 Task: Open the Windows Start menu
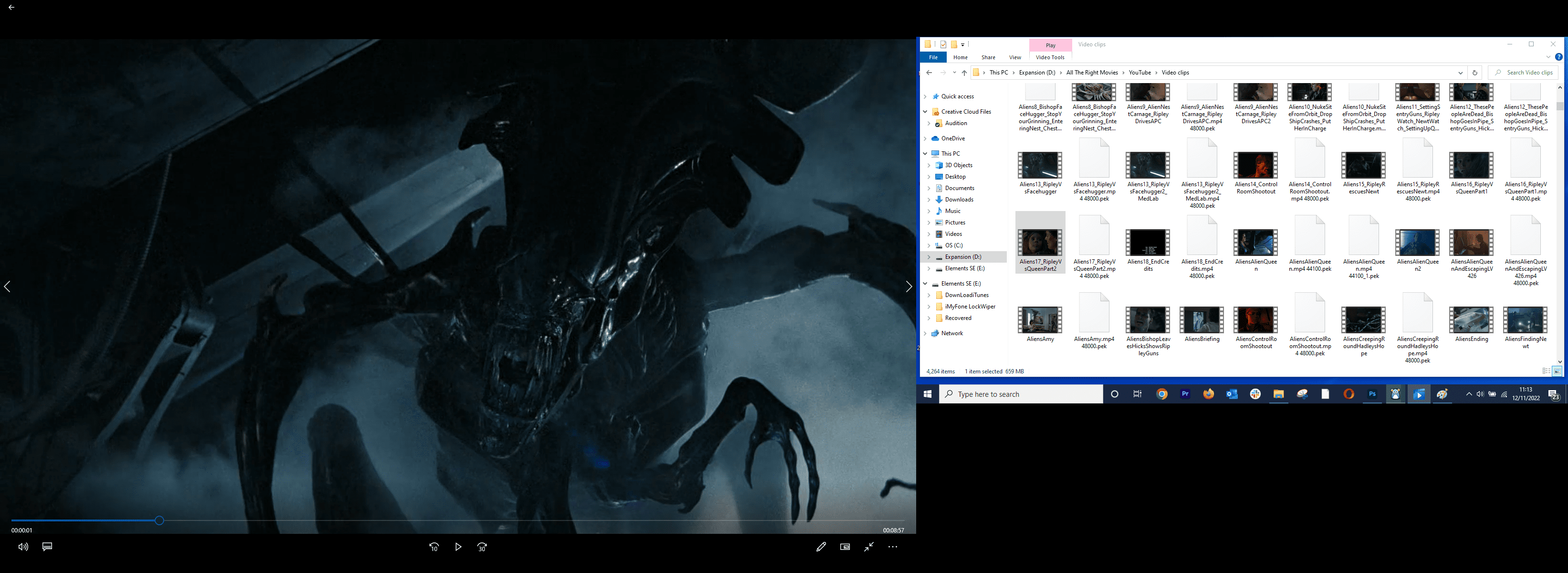point(928,394)
